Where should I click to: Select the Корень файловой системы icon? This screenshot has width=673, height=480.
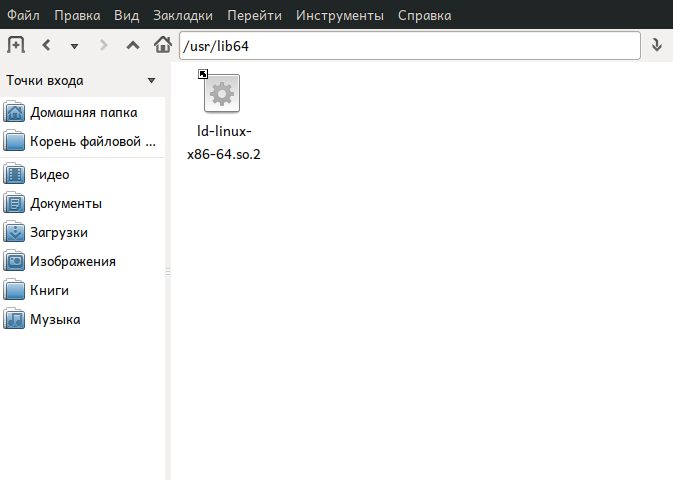(x=14, y=141)
